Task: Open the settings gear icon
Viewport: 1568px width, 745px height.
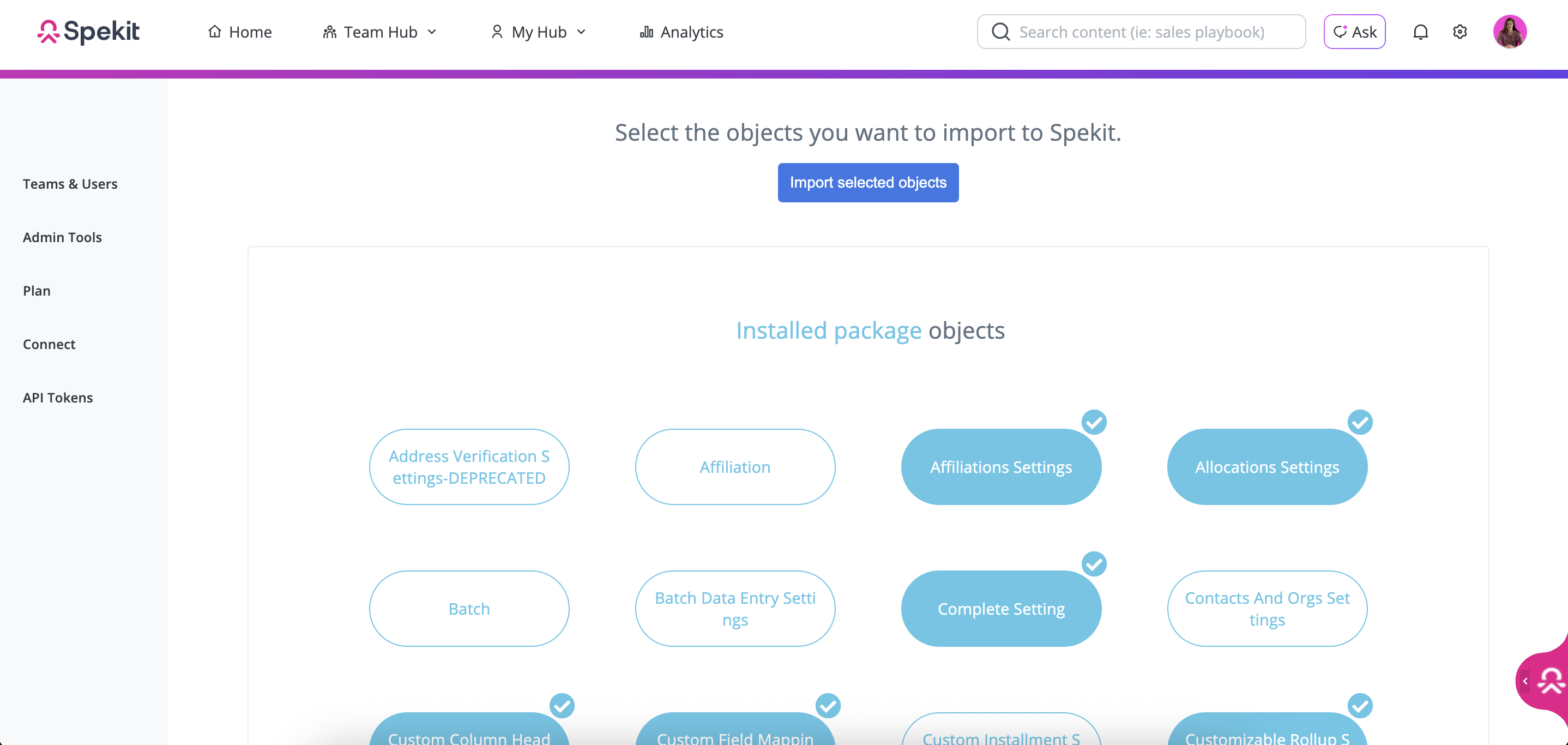Action: (x=1460, y=32)
